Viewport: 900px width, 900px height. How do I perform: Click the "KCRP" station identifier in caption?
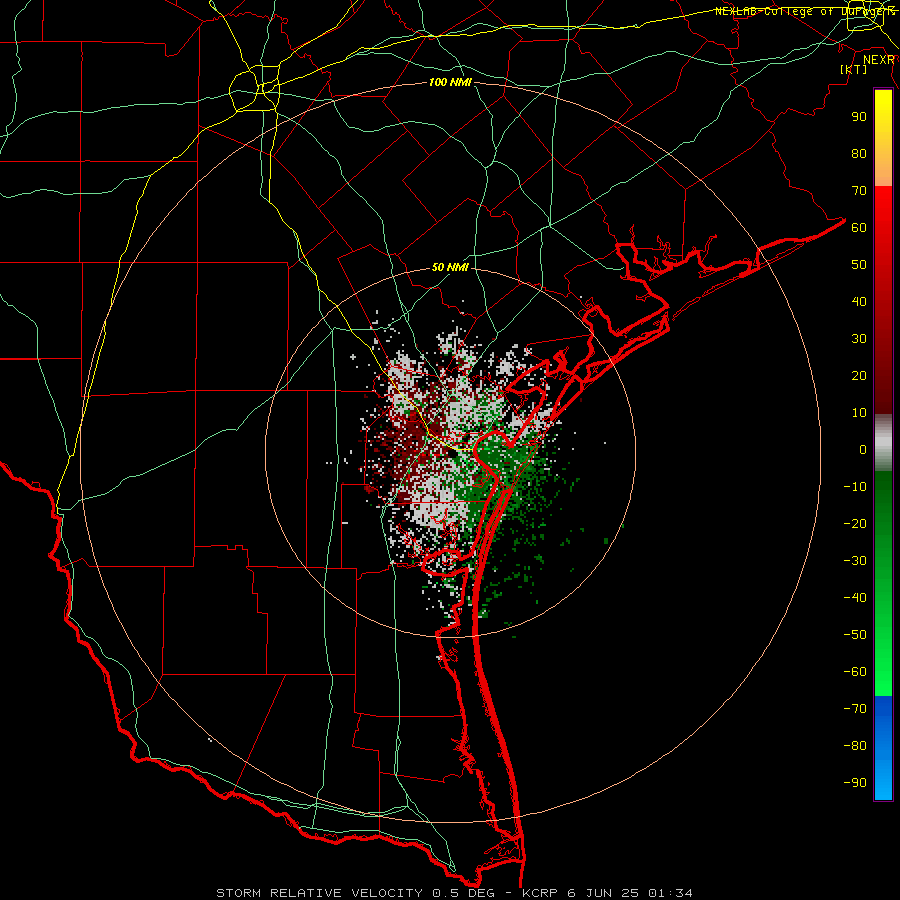540,893
